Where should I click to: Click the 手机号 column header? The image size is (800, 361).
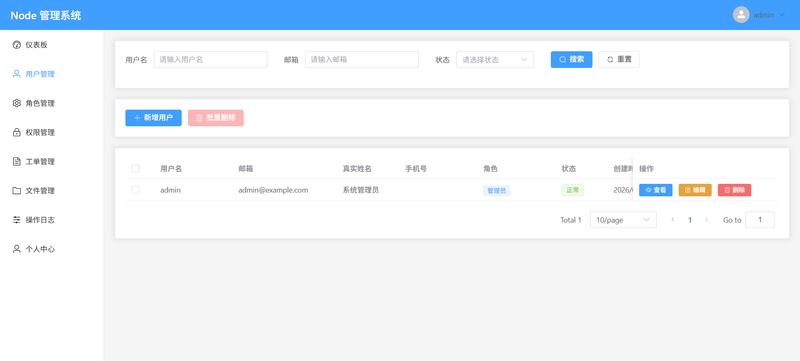[416, 168]
